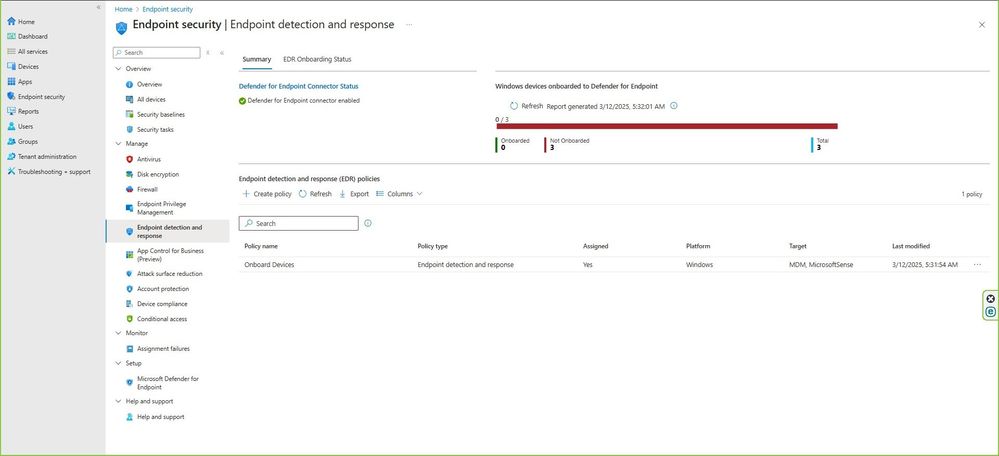The image size is (999, 456).
Task: Open Disk encryption
Action: [152, 174]
